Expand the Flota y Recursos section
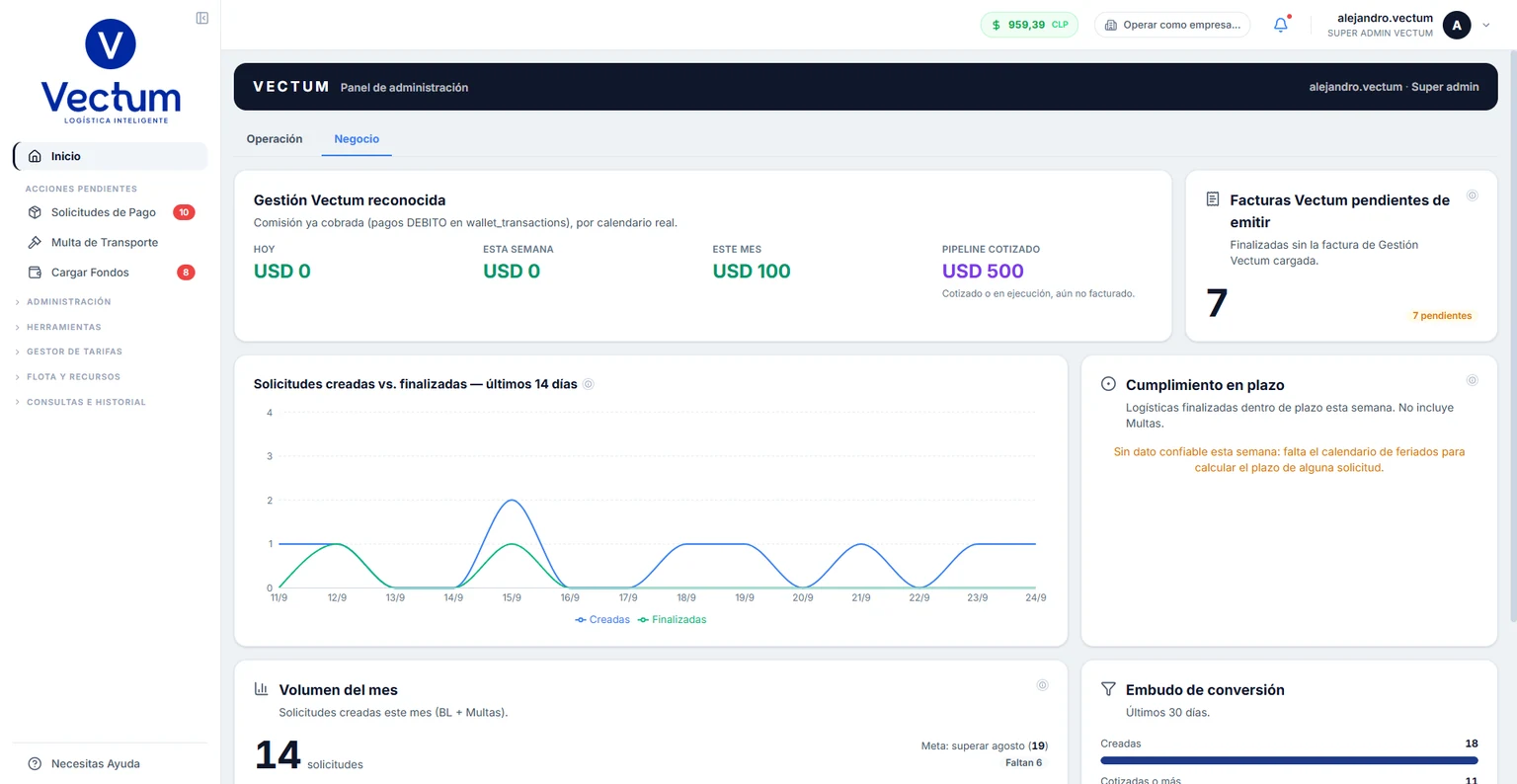This screenshot has height=784, width=1517. tap(68, 377)
